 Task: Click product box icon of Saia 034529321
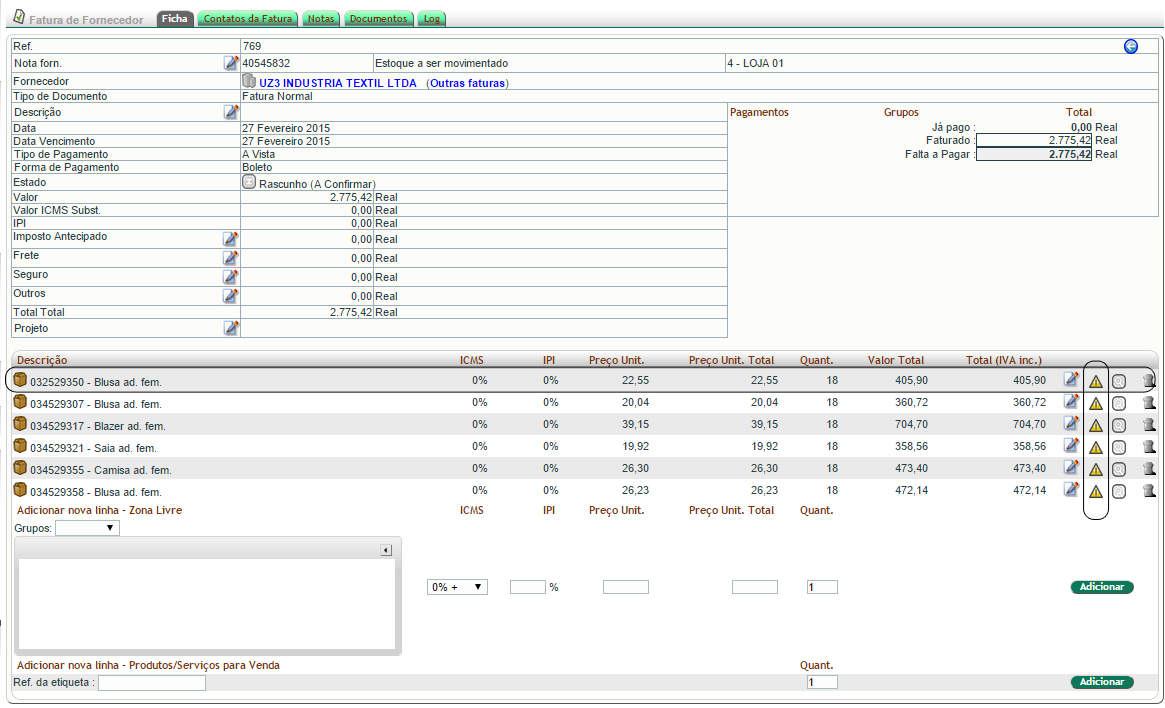click(20, 446)
